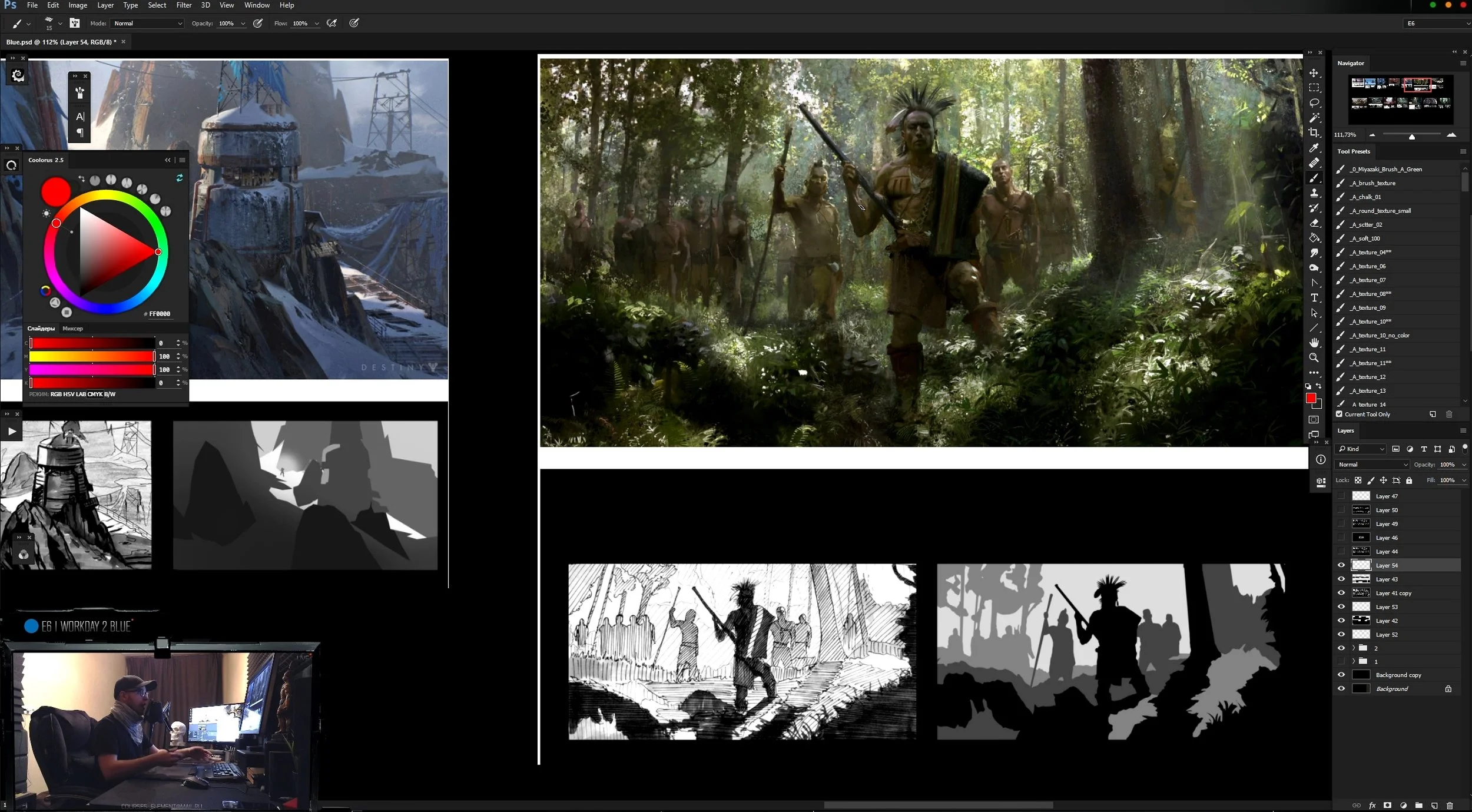Open the Window menu

pyautogui.click(x=257, y=5)
